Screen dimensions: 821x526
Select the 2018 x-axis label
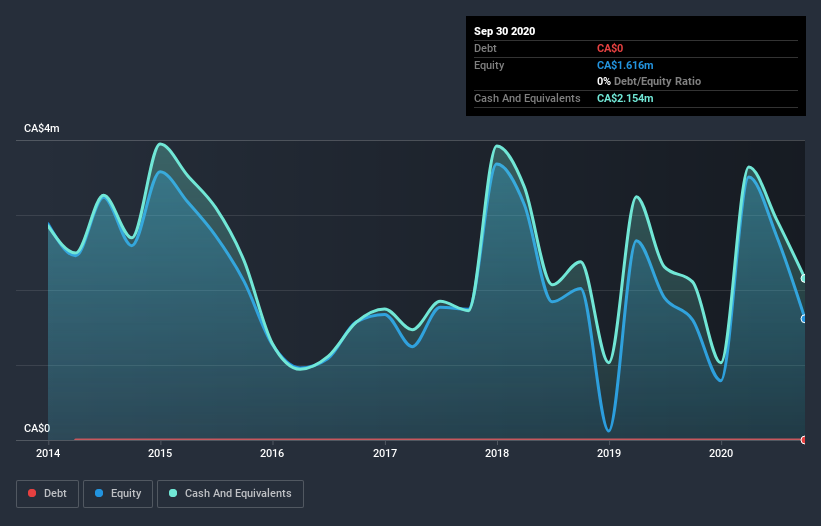(497, 453)
